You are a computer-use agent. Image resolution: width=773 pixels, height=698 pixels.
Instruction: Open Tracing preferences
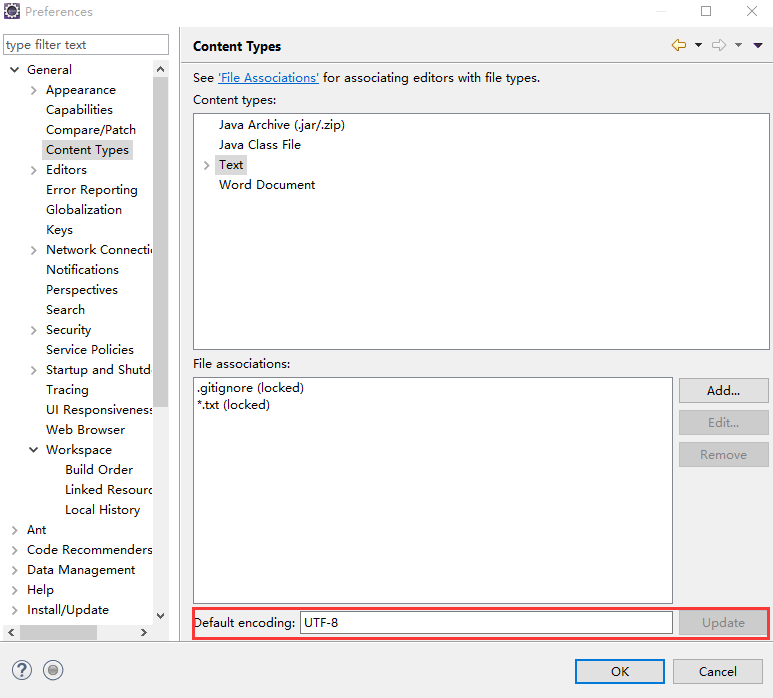pos(67,390)
